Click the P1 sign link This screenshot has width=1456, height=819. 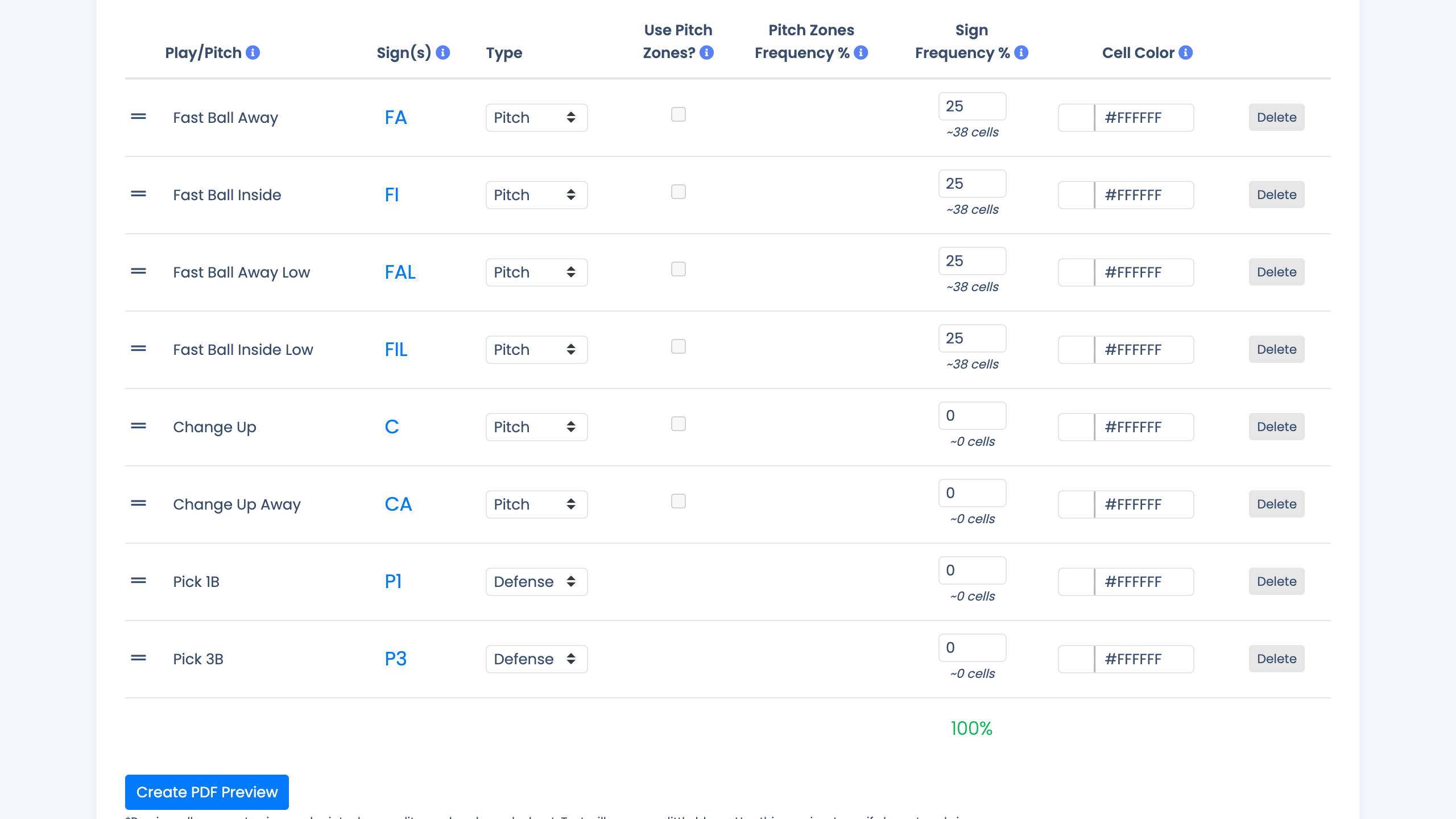(393, 582)
